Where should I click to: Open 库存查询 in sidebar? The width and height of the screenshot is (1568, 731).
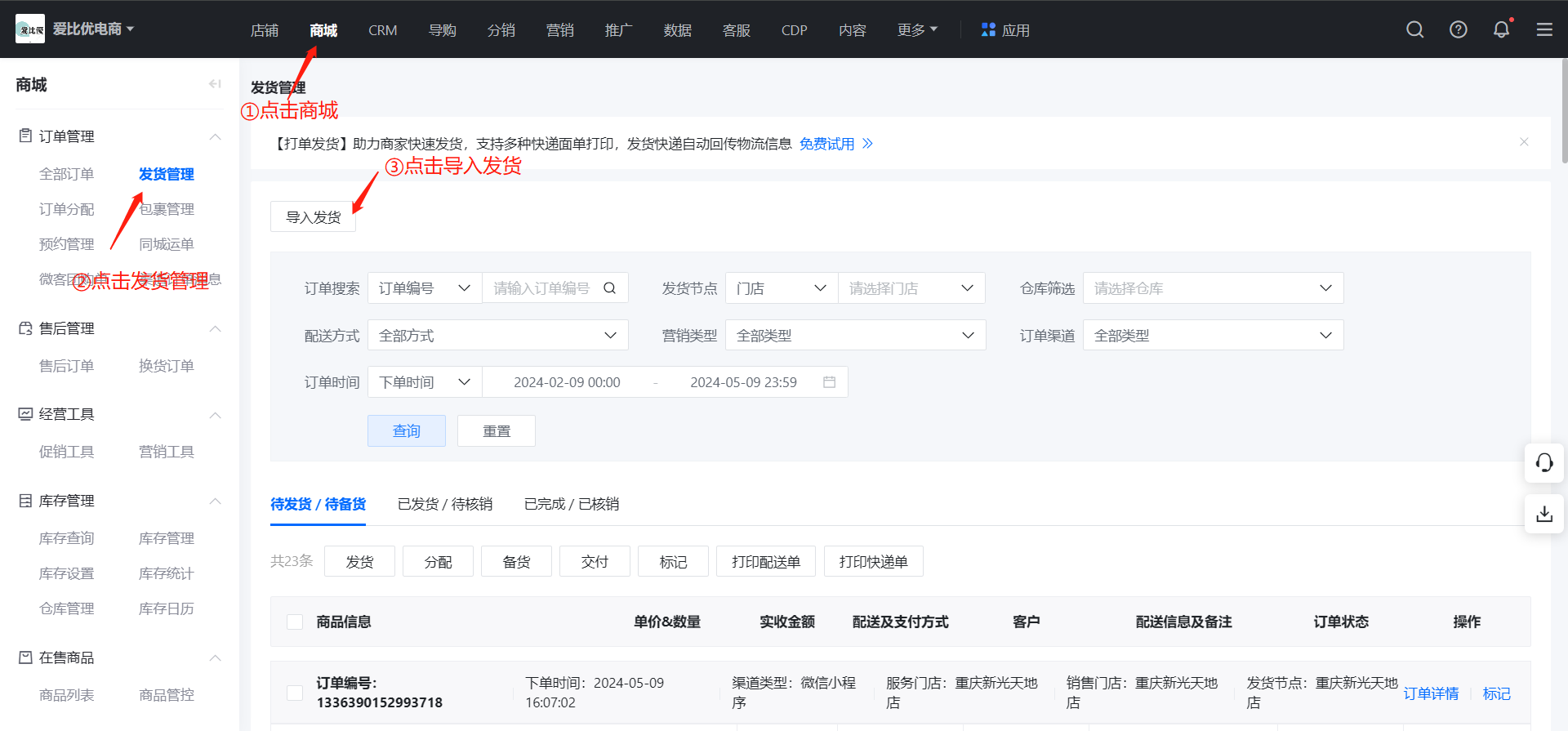(x=67, y=538)
